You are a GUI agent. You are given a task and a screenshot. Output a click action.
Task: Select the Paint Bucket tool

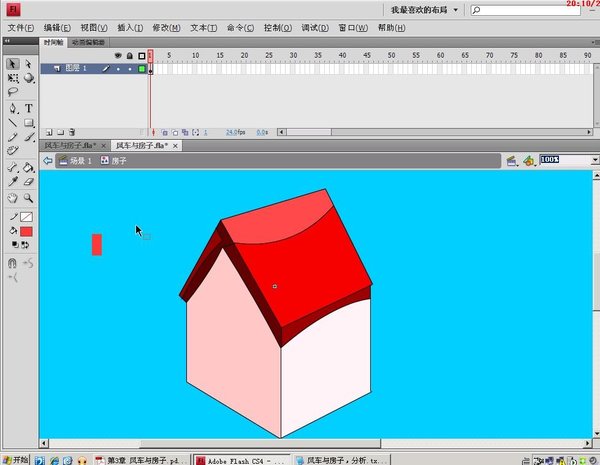(28, 167)
